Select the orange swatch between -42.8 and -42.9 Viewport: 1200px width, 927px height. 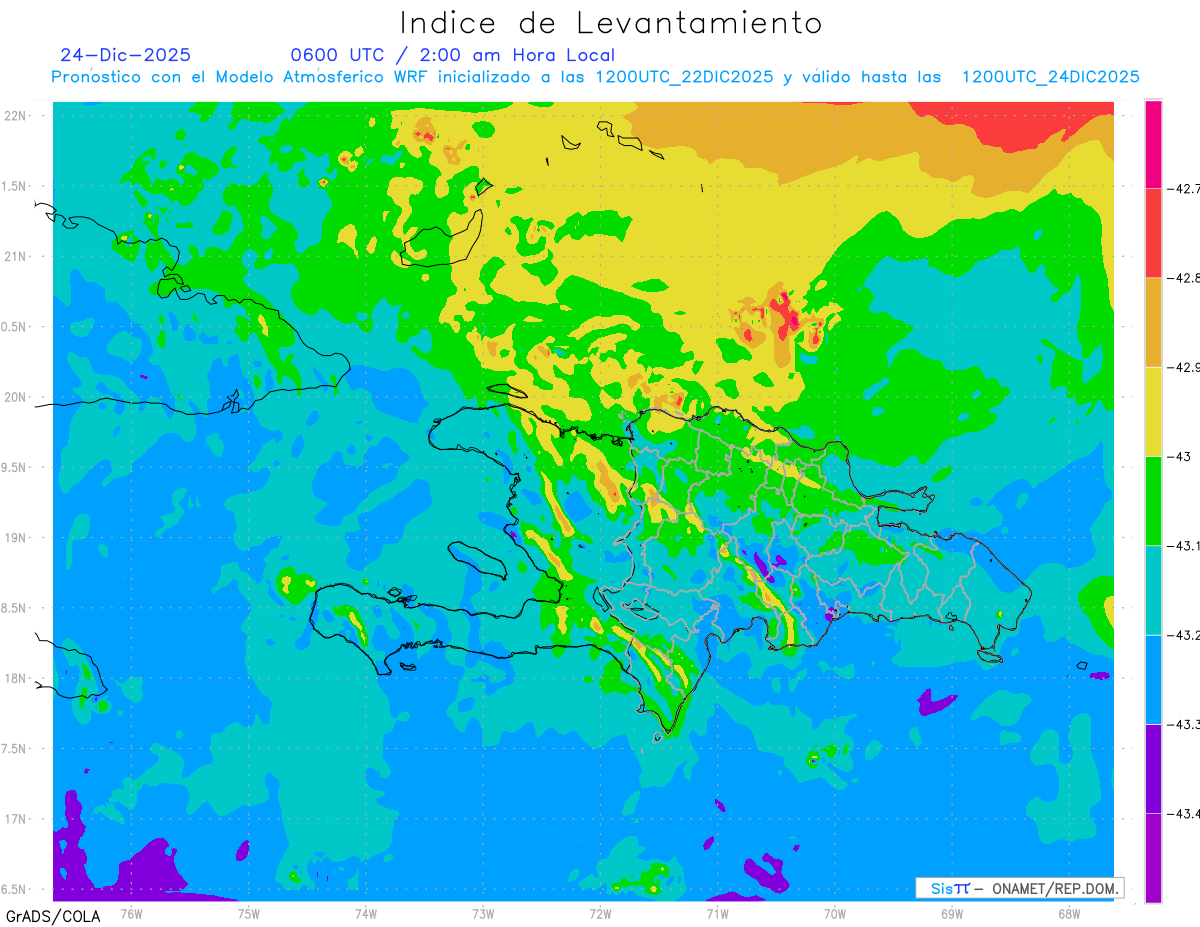tap(1153, 322)
